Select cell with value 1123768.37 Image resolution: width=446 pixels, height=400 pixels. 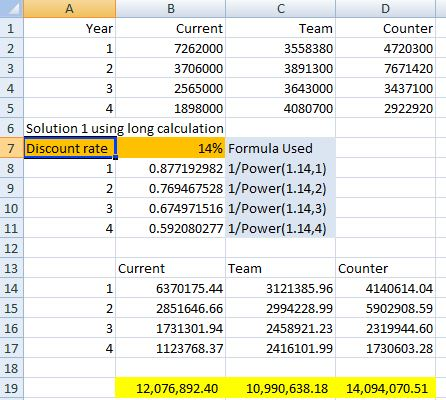pos(171,348)
